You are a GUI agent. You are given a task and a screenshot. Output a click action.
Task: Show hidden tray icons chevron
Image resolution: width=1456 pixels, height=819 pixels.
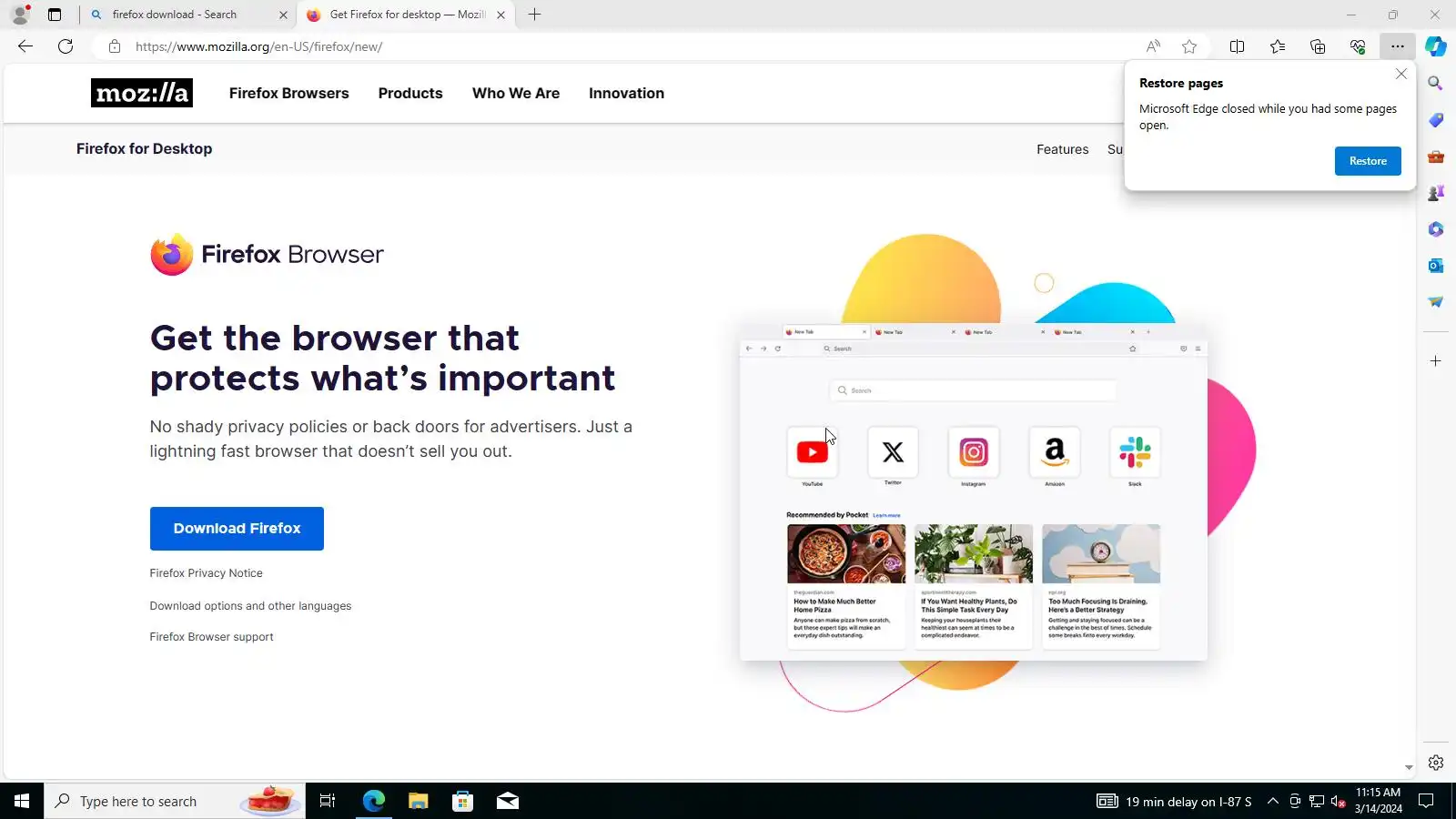pyautogui.click(x=1273, y=801)
